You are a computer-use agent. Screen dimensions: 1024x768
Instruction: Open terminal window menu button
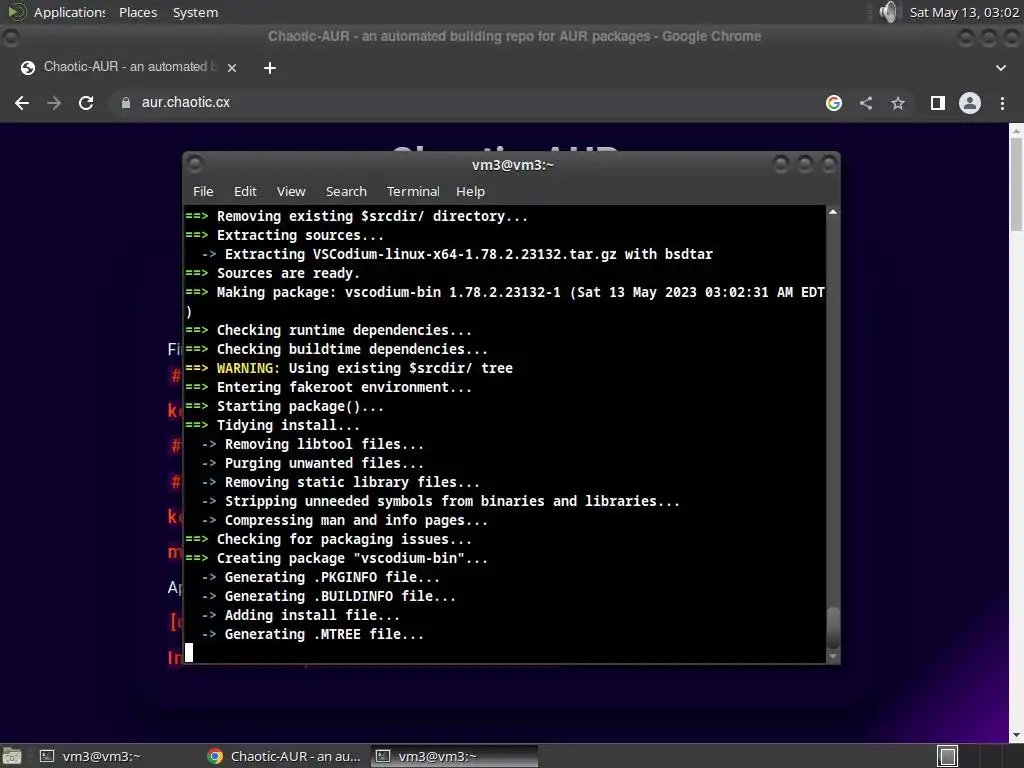[x=195, y=165]
